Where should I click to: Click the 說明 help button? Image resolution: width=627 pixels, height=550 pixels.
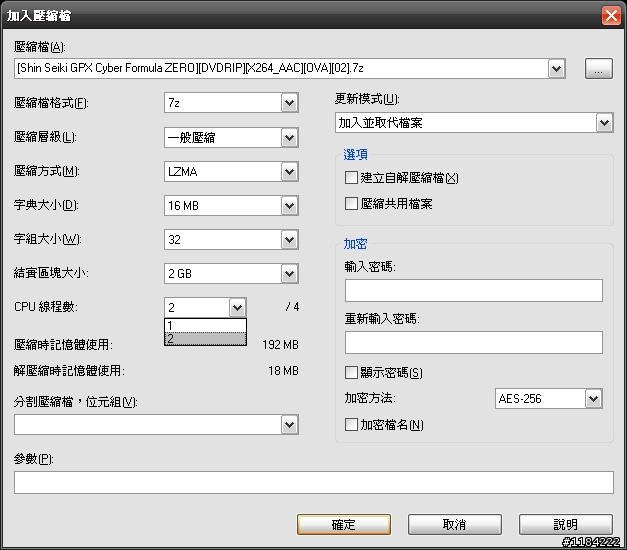click(x=565, y=524)
